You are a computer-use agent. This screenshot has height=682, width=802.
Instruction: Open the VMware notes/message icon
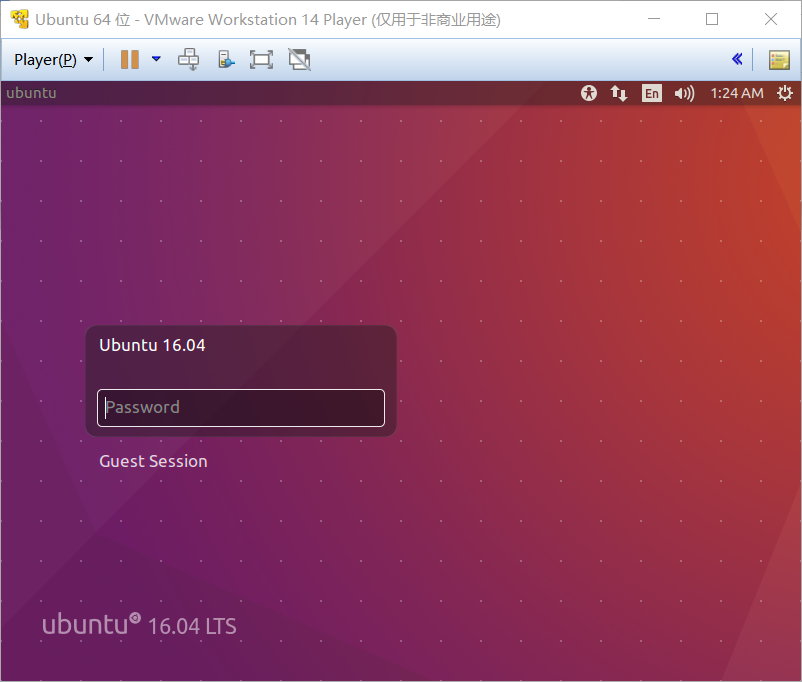779,60
